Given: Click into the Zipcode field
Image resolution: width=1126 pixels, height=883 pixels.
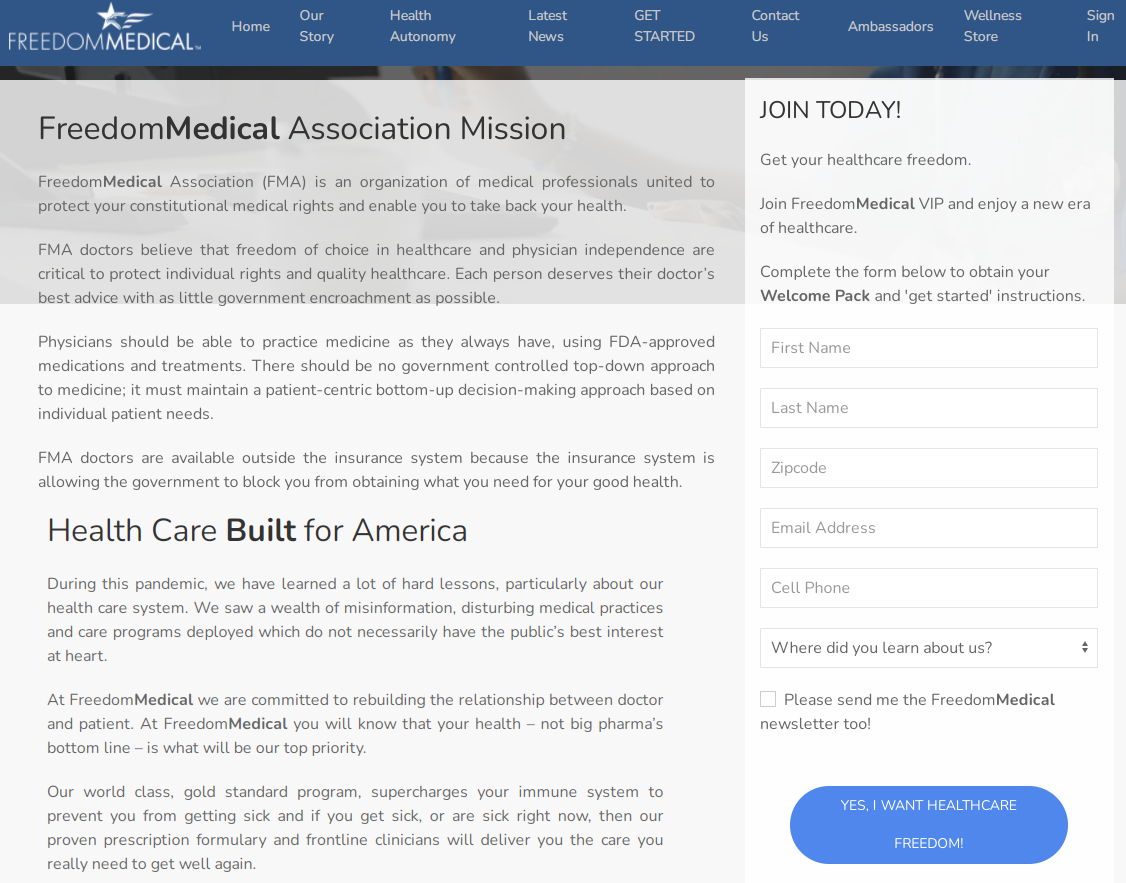Looking at the screenshot, I should (x=929, y=468).
